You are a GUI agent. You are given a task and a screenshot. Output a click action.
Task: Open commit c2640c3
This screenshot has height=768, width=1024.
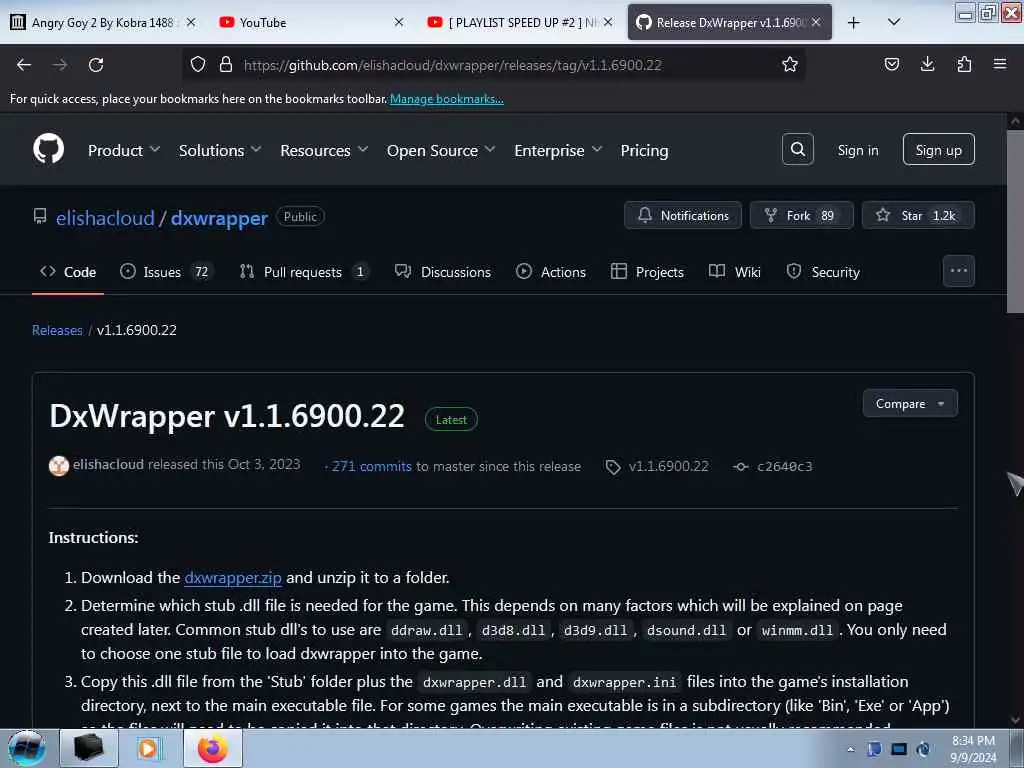click(x=784, y=466)
